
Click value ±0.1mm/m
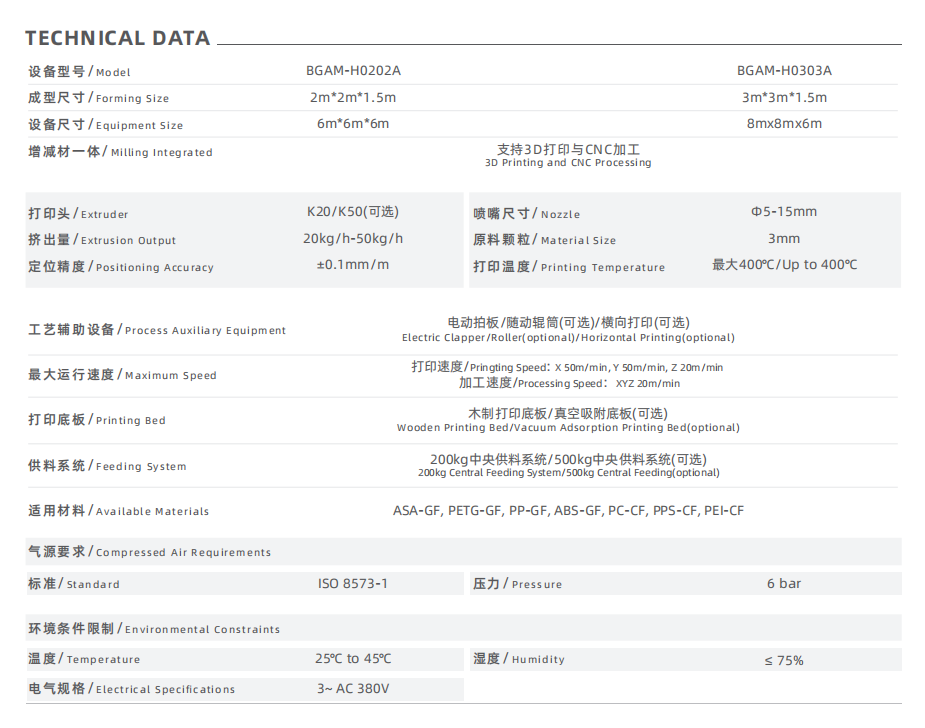click(353, 265)
